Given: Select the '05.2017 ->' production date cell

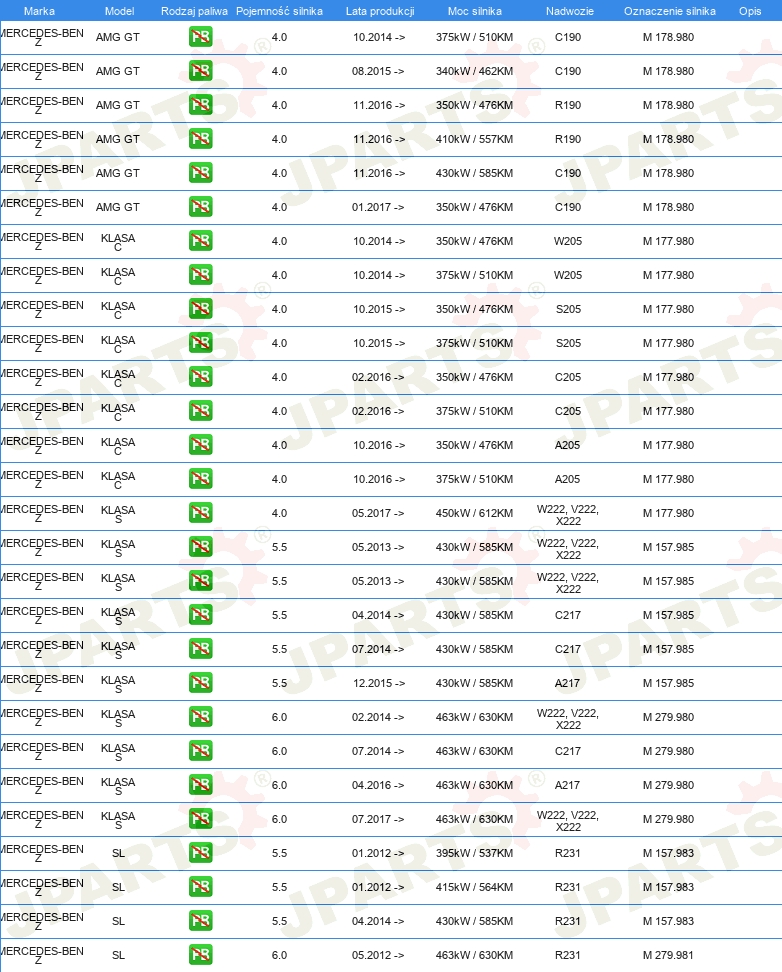Looking at the screenshot, I should pos(378,513).
